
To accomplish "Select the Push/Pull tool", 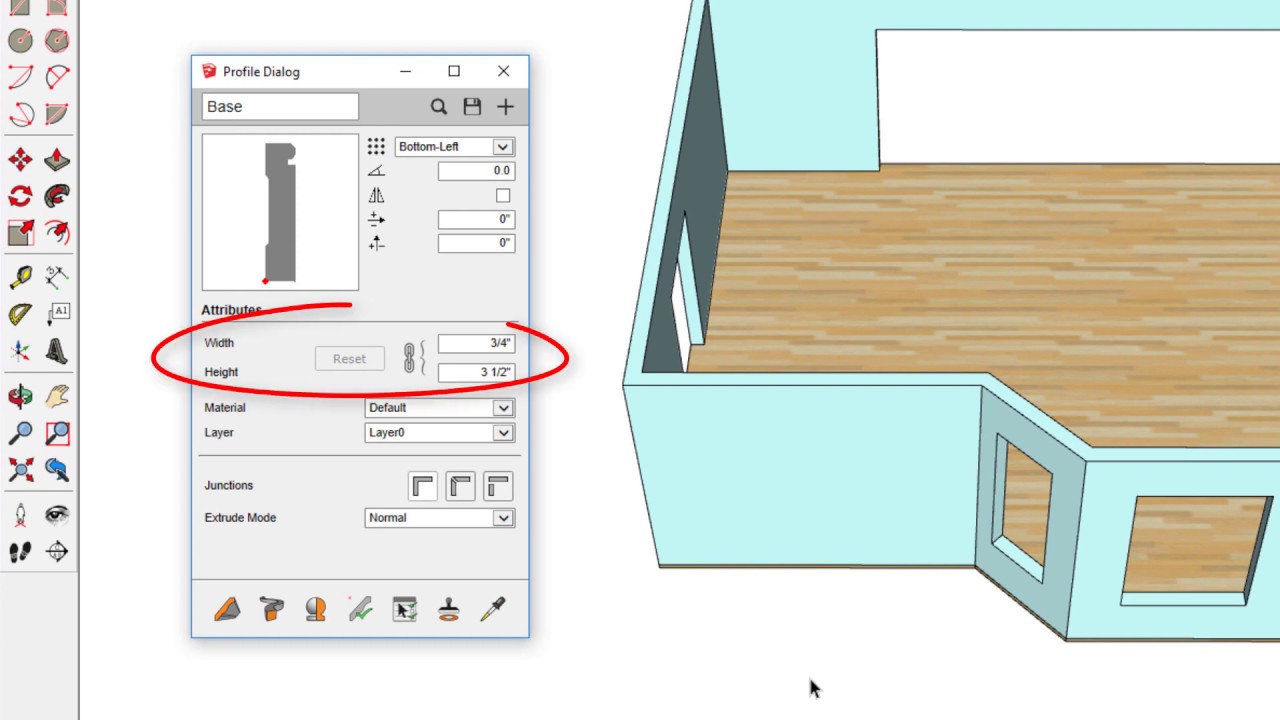I will (57, 159).
